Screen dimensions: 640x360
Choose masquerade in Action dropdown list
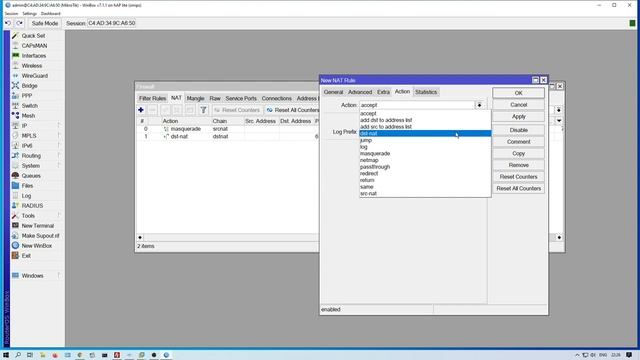[425, 153]
